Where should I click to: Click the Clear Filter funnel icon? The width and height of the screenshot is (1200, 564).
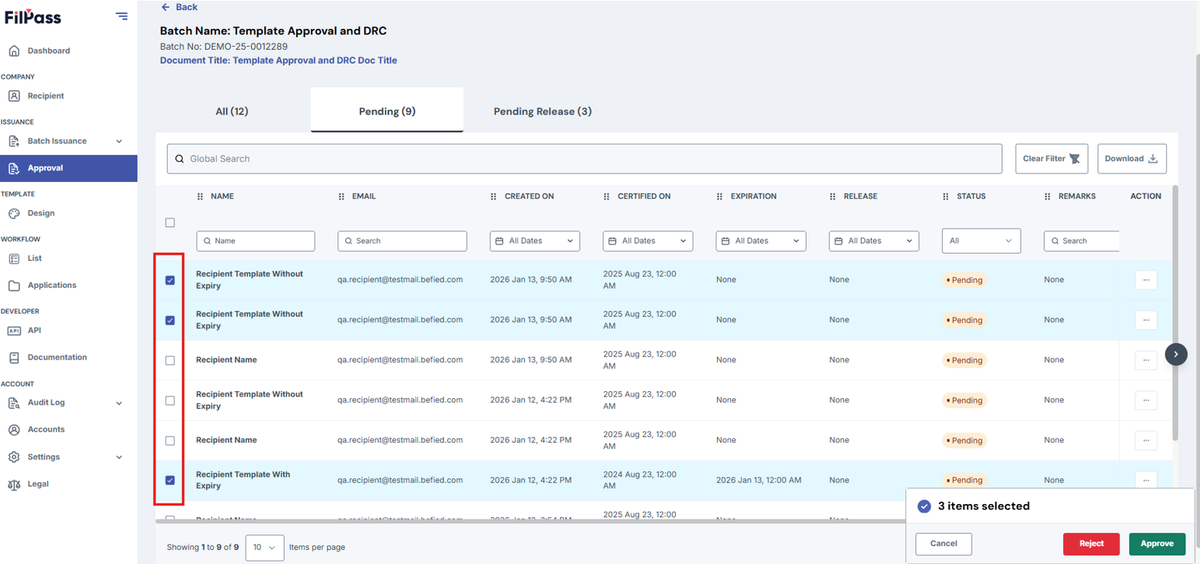coord(1075,159)
